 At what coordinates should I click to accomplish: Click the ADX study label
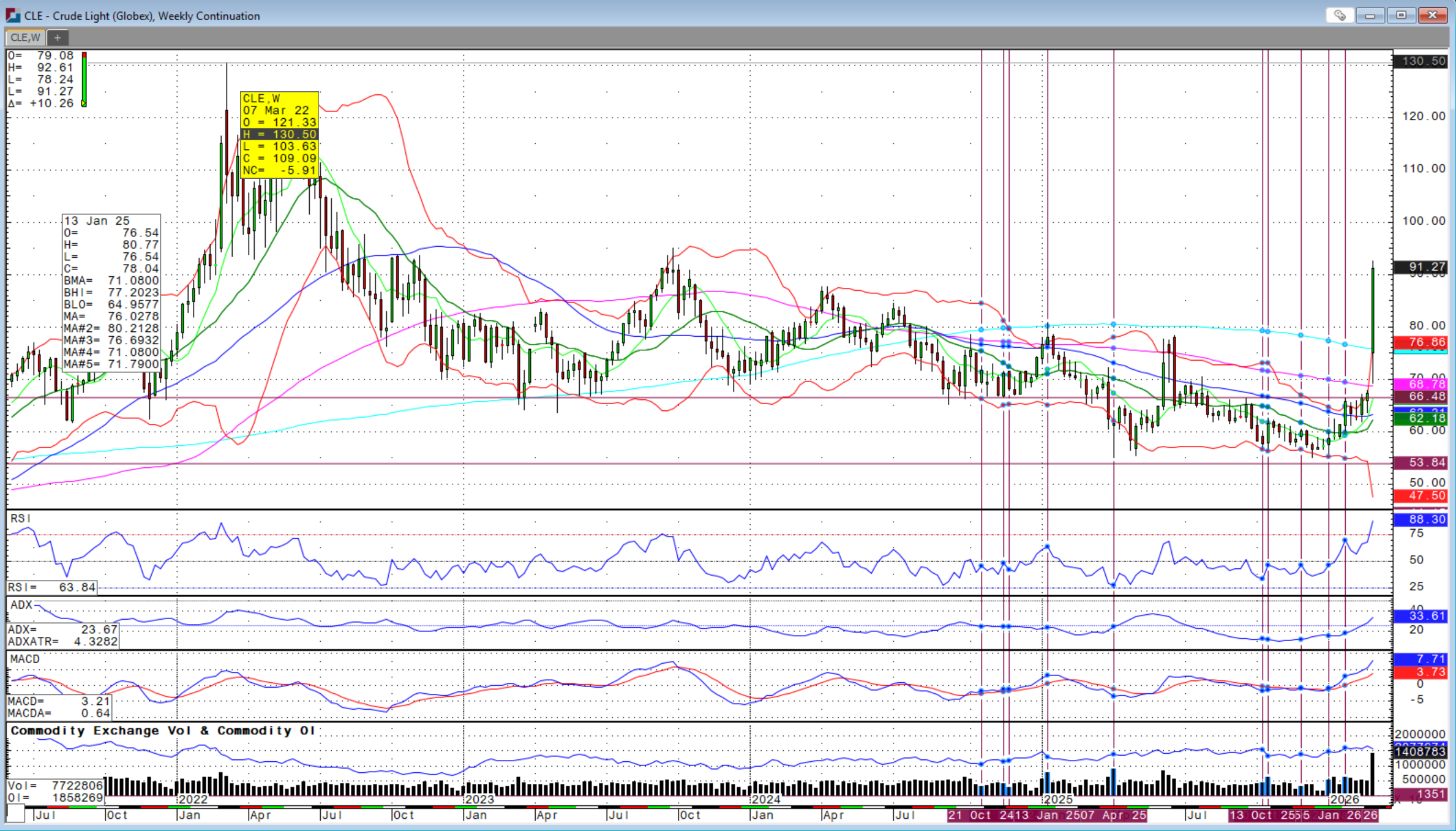point(21,605)
